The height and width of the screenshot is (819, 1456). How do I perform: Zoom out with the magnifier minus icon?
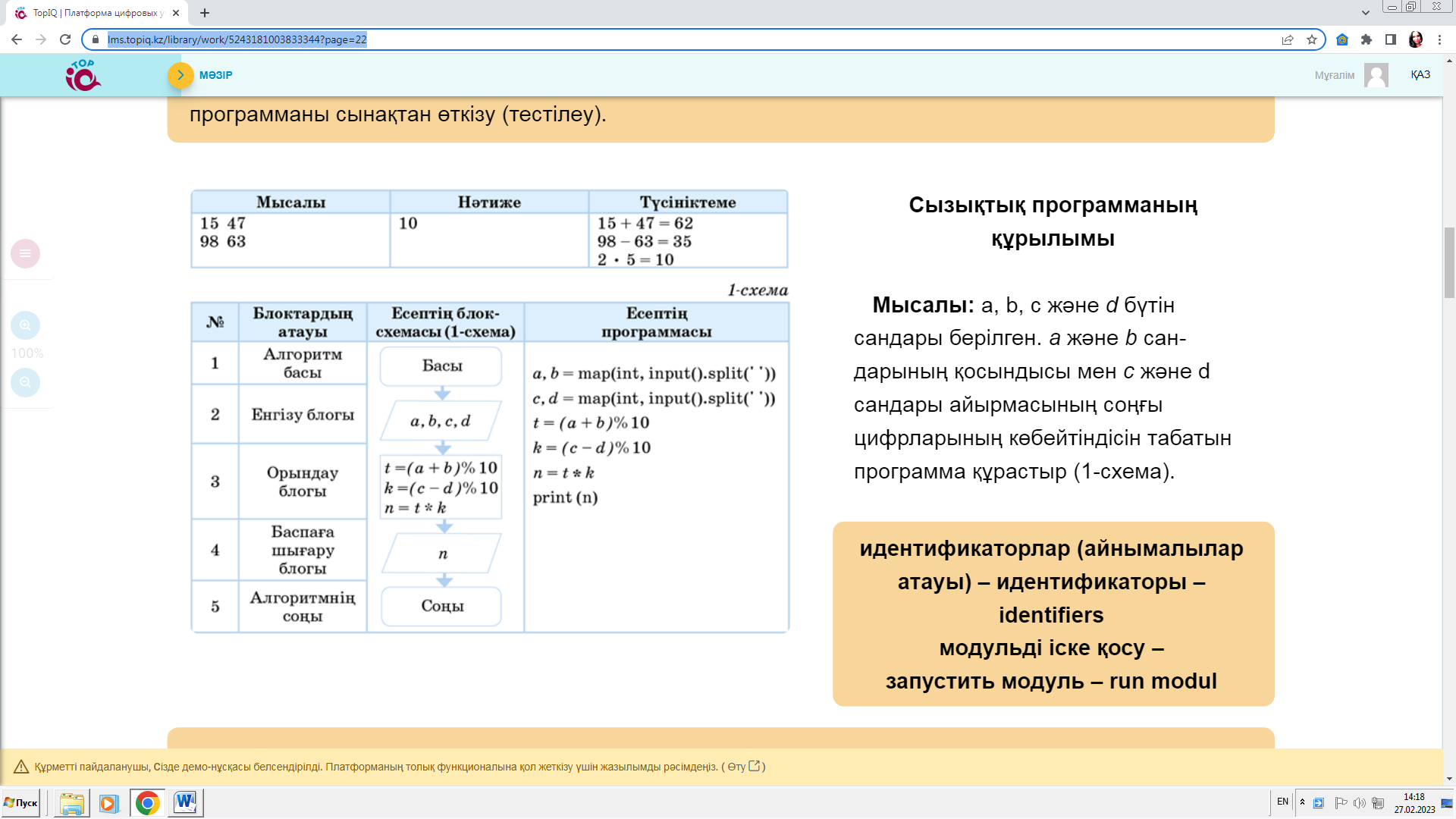[x=25, y=382]
